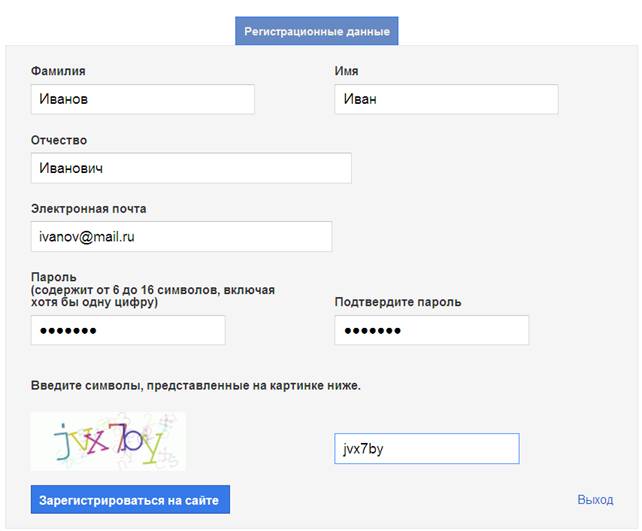Click the Пароль requirements label text
642x531 pixels.
click(x=153, y=289)
